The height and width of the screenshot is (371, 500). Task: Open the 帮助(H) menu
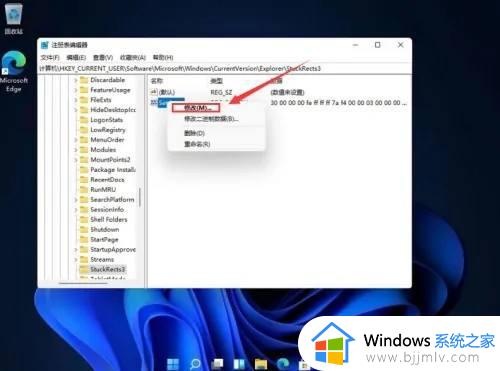tap(163, 57)
